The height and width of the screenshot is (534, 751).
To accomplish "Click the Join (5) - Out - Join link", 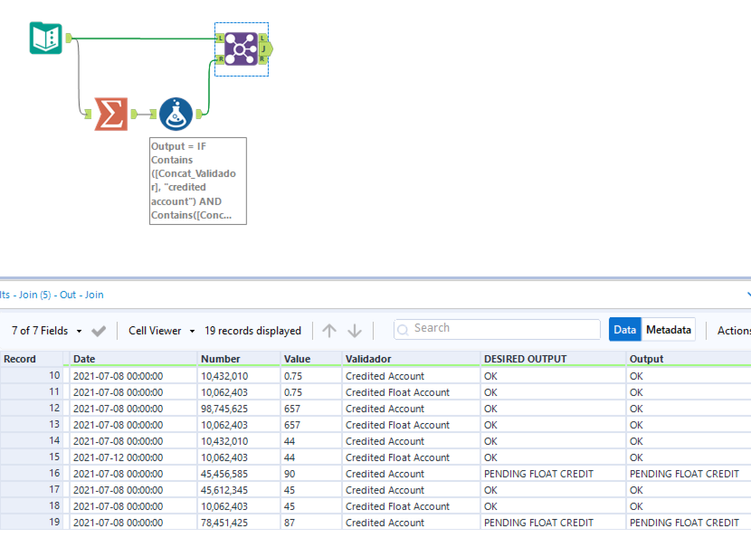I will 61,295.
